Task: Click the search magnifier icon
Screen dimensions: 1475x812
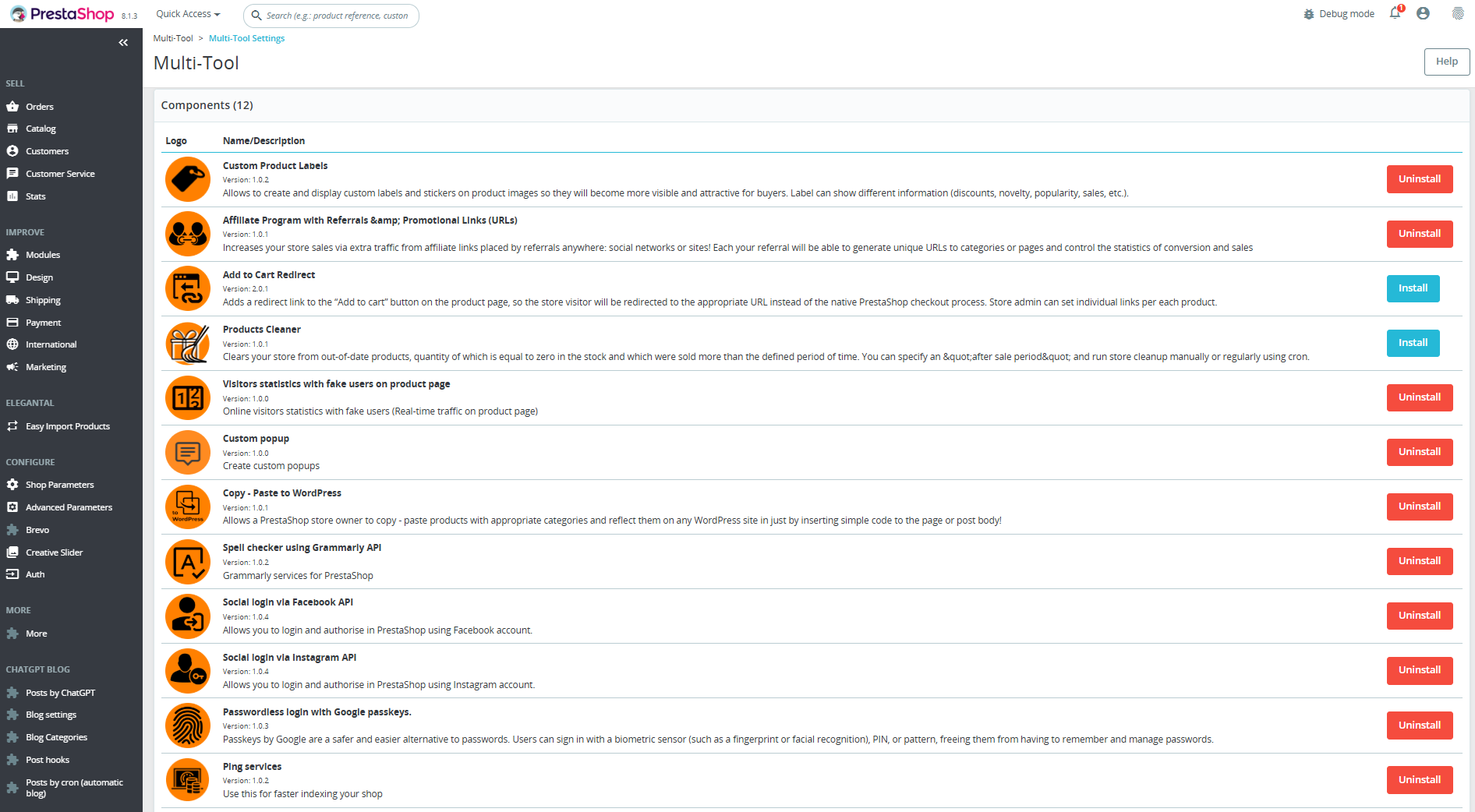Action: (256, 16)
